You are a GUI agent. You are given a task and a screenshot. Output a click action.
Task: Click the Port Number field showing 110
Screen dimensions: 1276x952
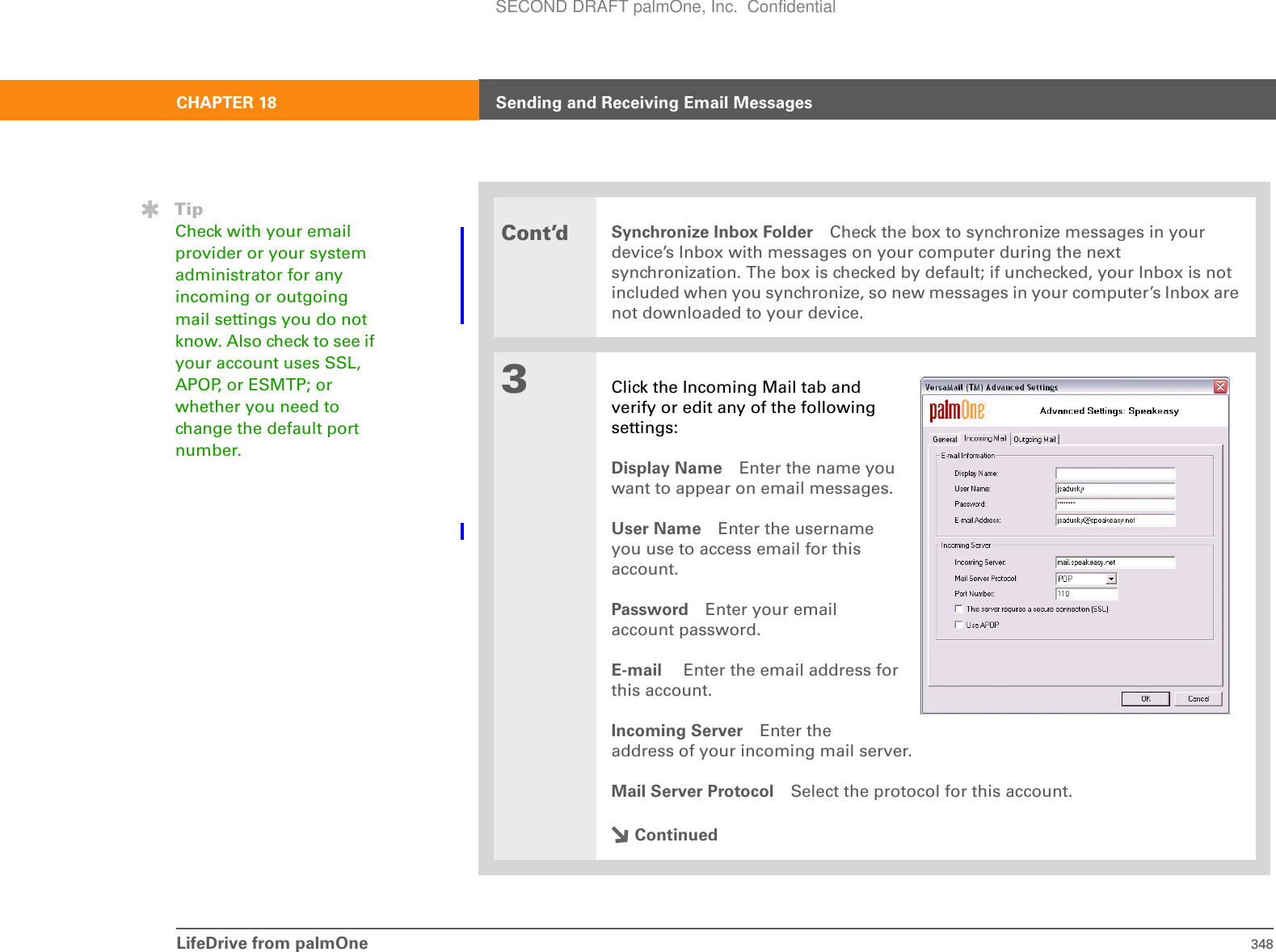click(1086, 594)
